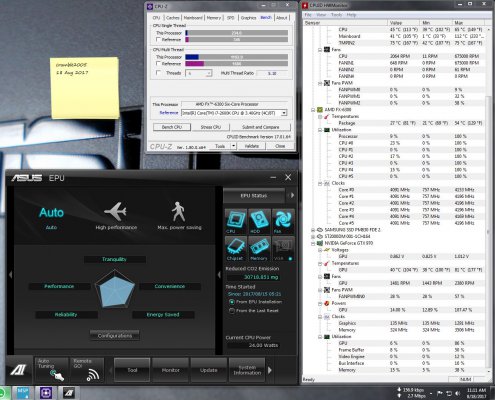Choose High performance airplane mode in EPU
The image size is (495, 400).
116,216
